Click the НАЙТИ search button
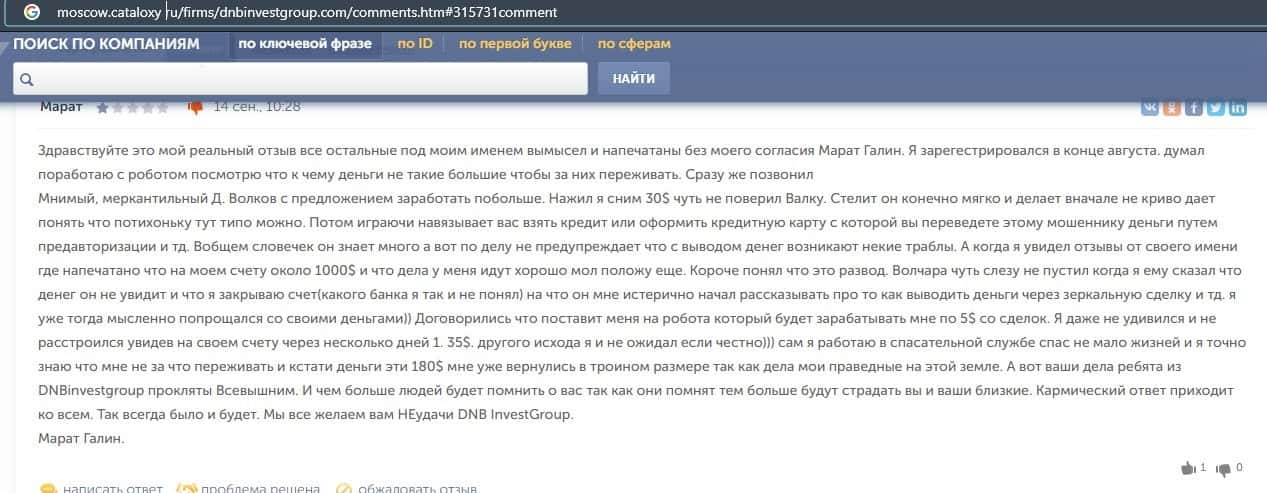This screenshot has width=1267, height=493. [x=634, y=78]
